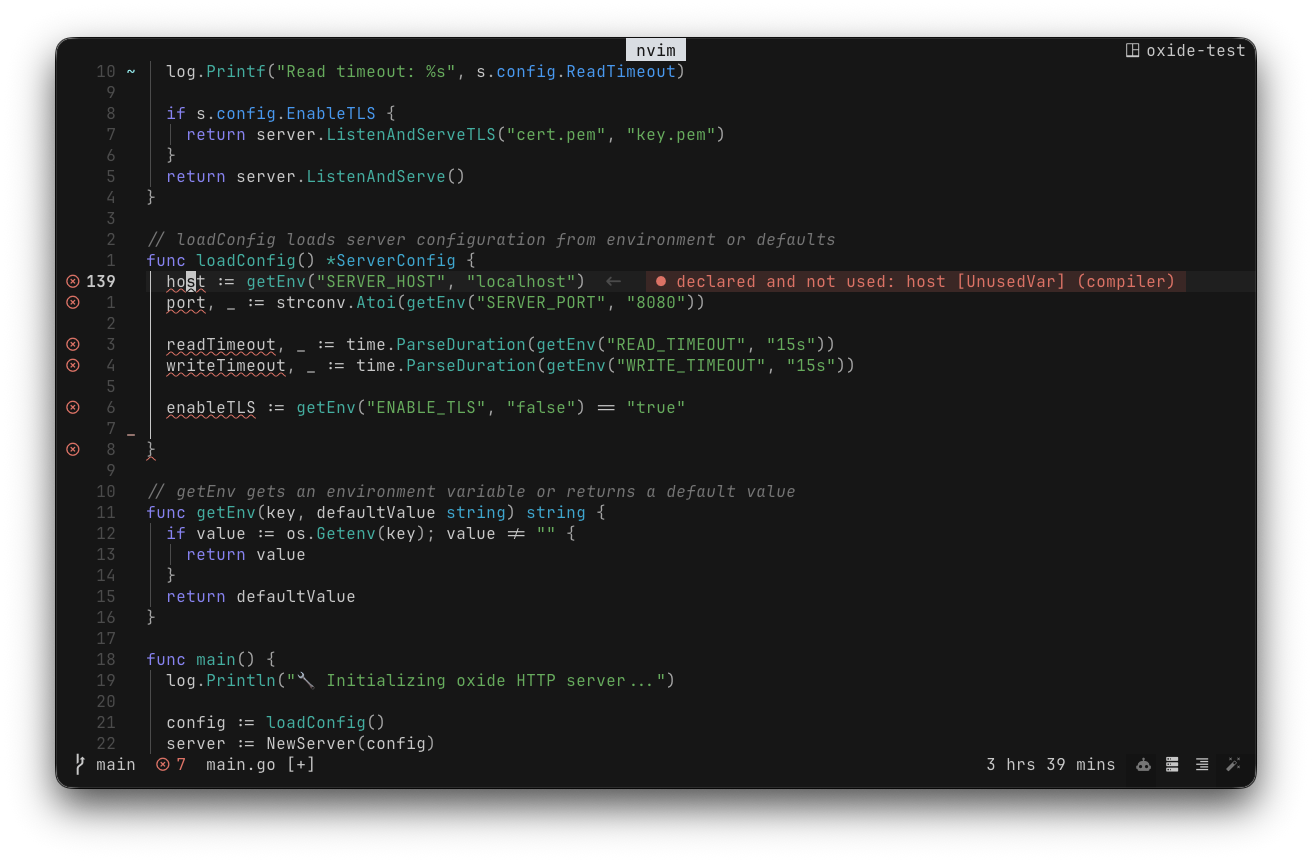Click current line number 139 in the gutter
Screen dimensions: 1312x862
point(101,282)
